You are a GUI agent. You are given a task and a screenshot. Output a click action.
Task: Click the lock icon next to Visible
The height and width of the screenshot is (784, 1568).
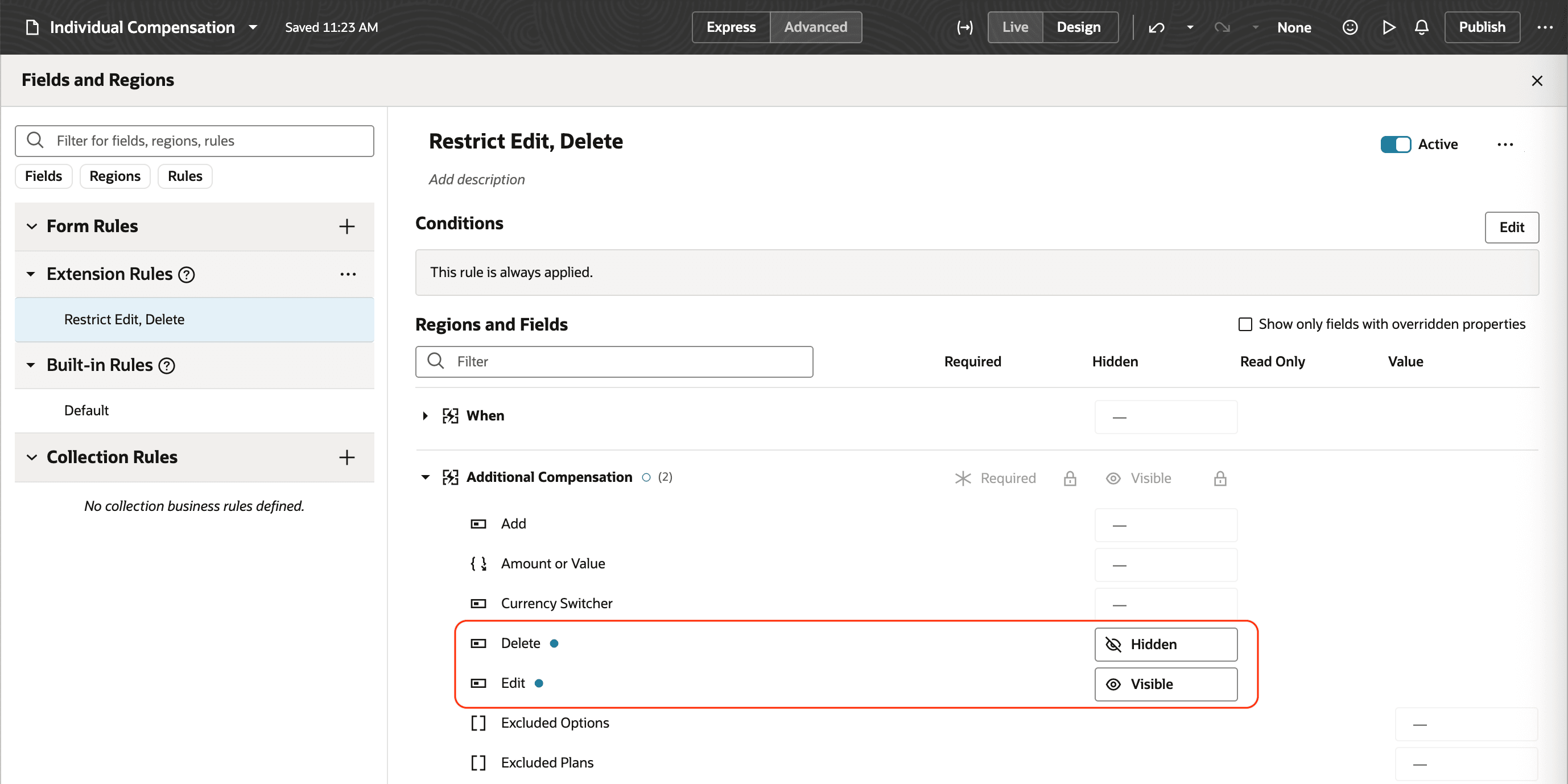1220,478
